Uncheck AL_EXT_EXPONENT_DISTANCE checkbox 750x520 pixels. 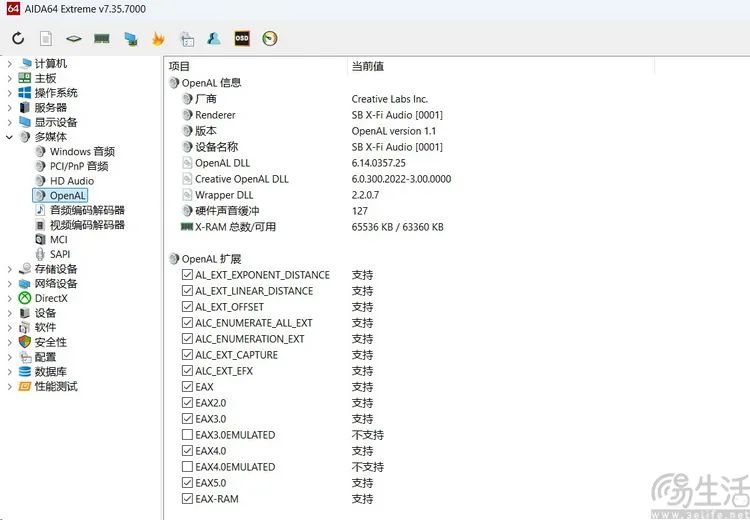coord(187,275)
